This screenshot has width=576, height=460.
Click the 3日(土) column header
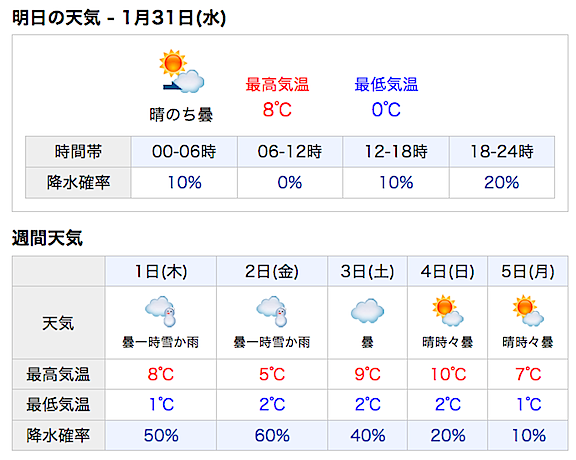(367, 272)
